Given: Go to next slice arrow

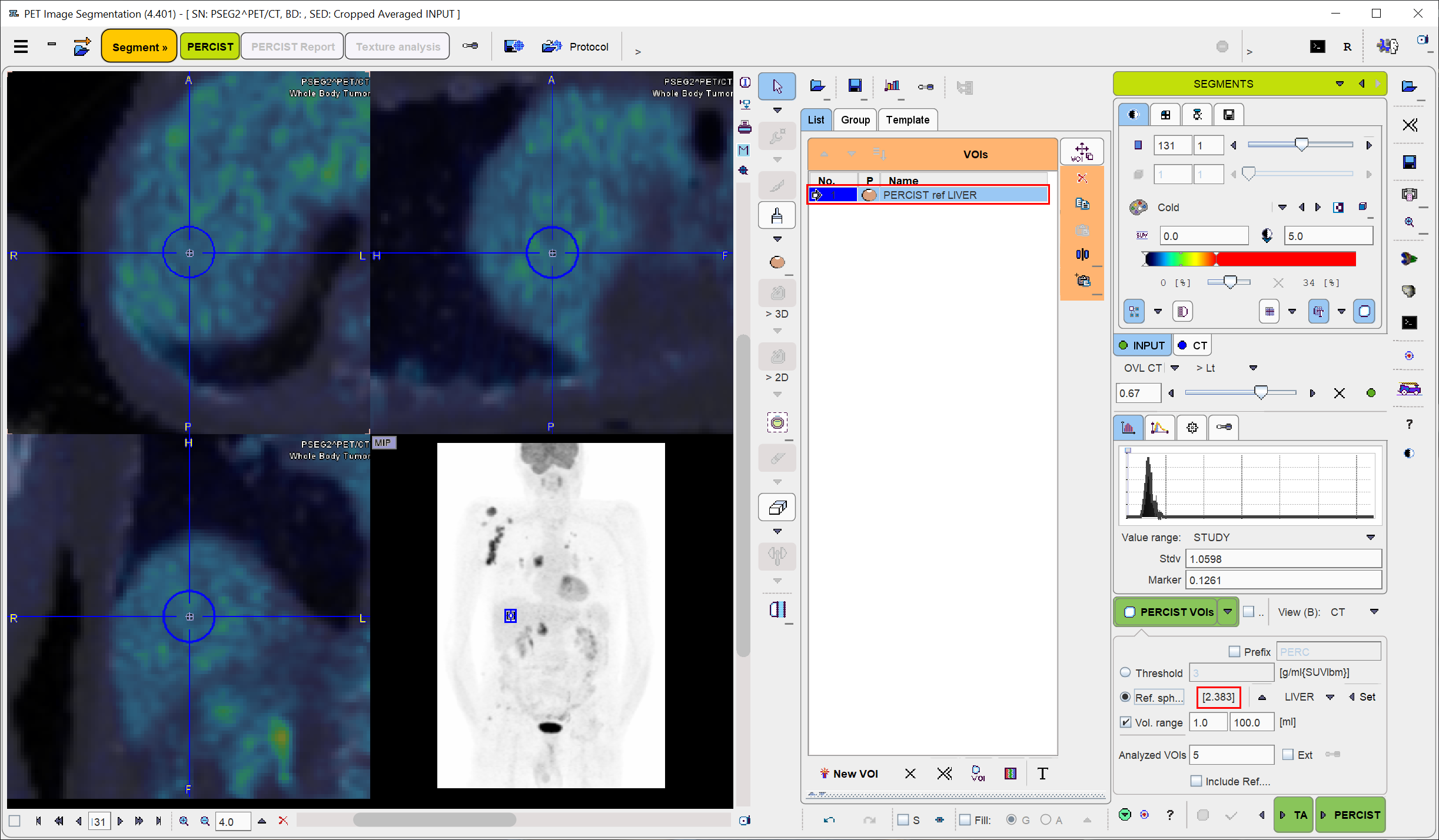Looking at the screenshot, I should pos(120,821).
